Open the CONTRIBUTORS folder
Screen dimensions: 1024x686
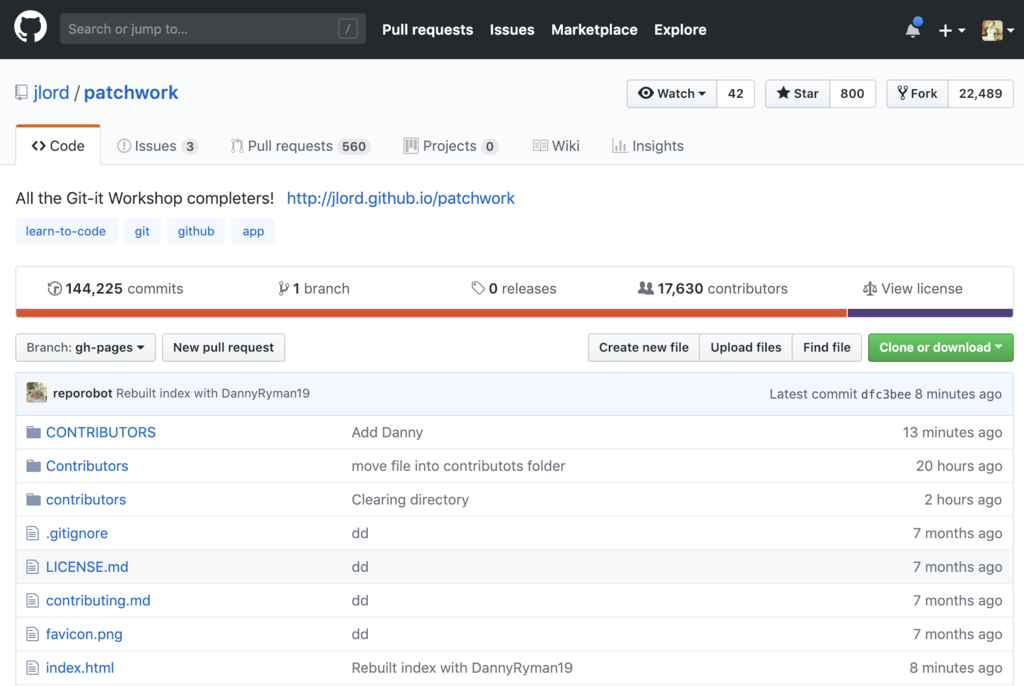[x=101, y=433]
